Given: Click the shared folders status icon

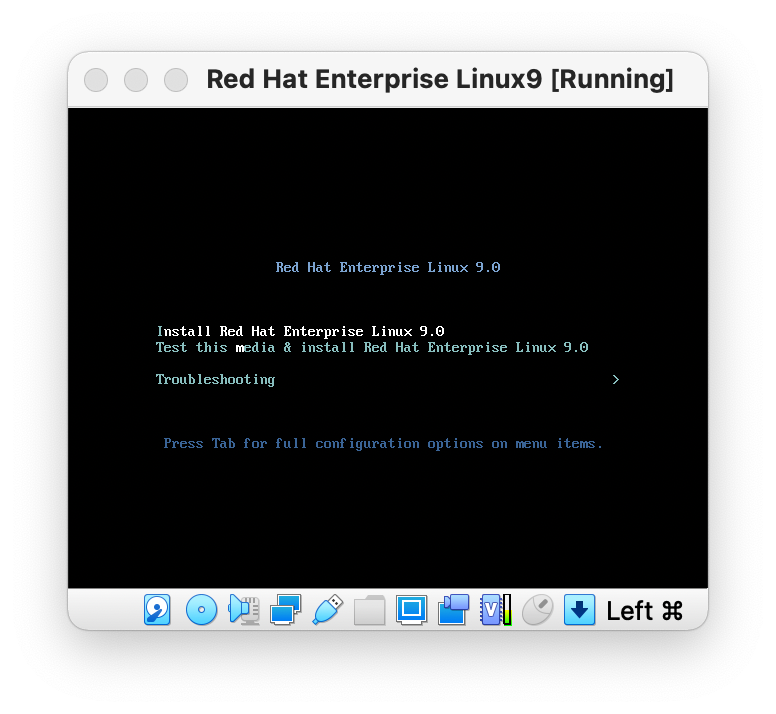Looking at the screenshot, I should point(369,610).
